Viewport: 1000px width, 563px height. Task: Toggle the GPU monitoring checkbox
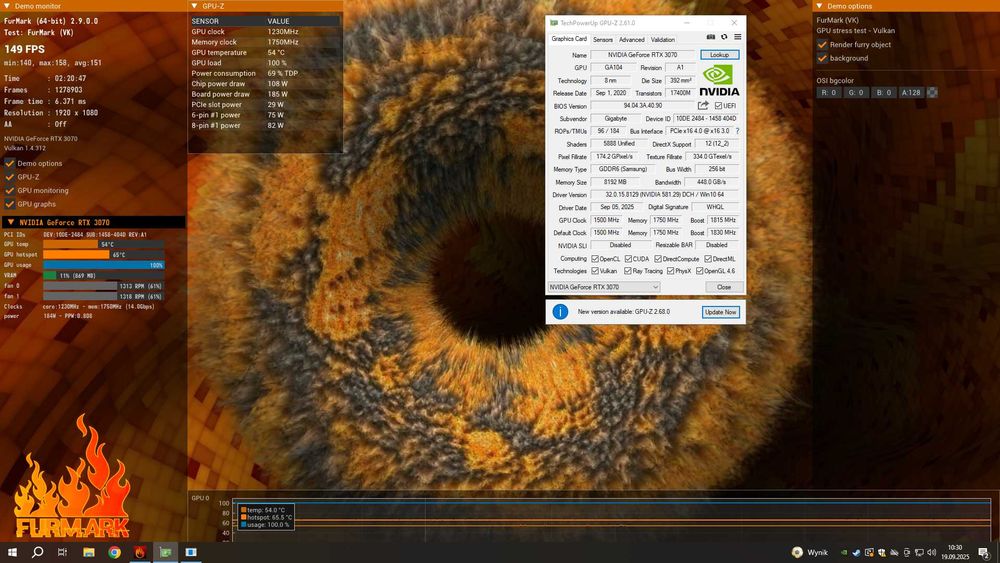tap(10, 190)
